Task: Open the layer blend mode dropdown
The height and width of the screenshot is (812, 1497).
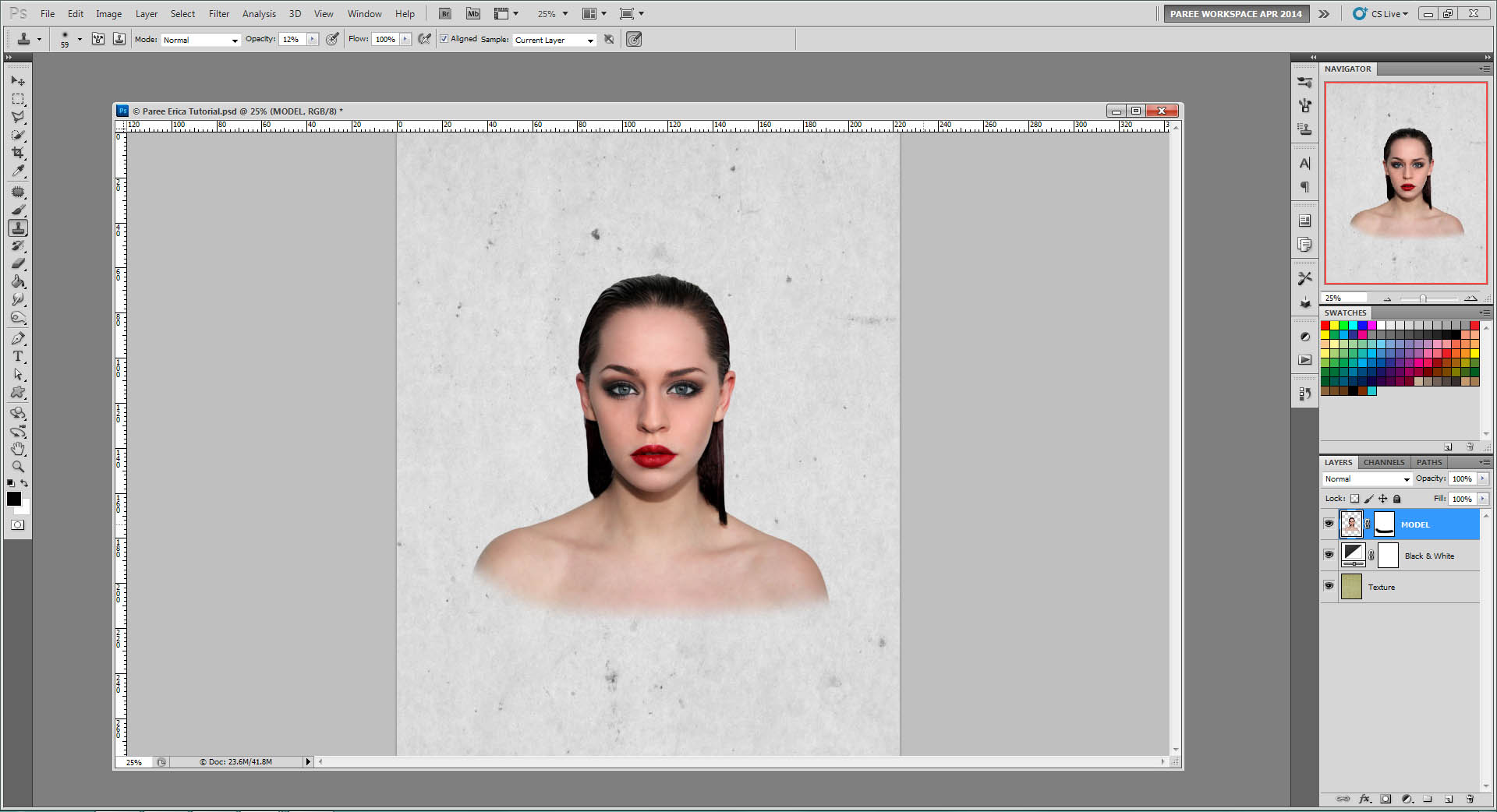Action: click(1367, 479)
